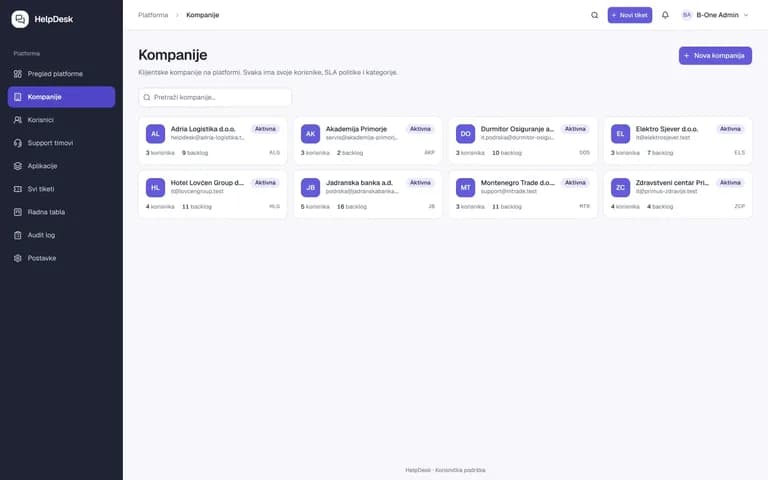Click the AK avatar of Akademija Primorje
Screen dimensions: 768x480
coord(311,134)
